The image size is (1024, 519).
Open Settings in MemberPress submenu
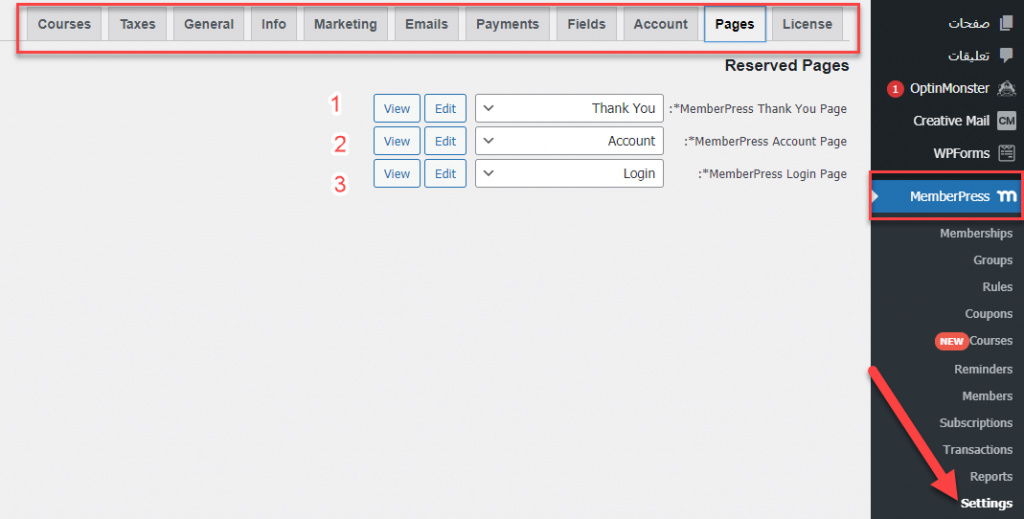pos(986,503)
